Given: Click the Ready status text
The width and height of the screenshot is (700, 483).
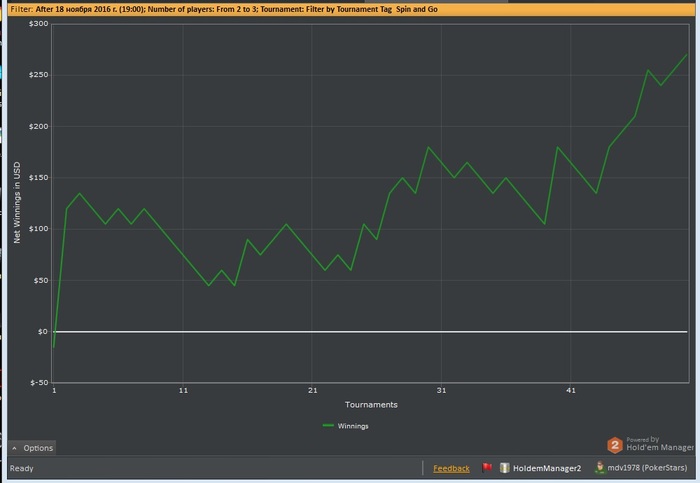Looking at the screenshot, I should (x=21, y=468).
